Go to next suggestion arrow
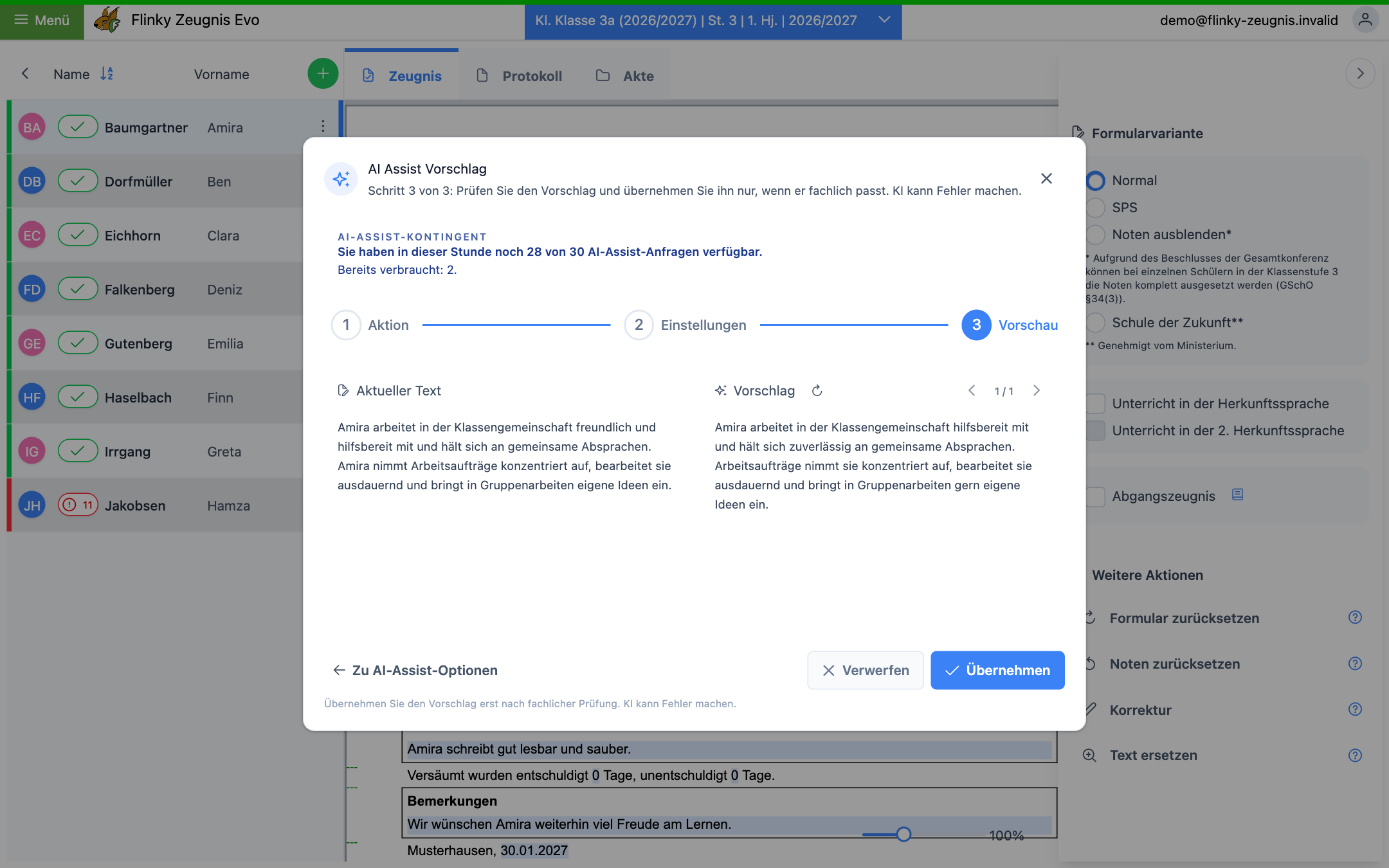This screenshot has width=1389, height=868. pyautogui.click(x=1036, y=390)
